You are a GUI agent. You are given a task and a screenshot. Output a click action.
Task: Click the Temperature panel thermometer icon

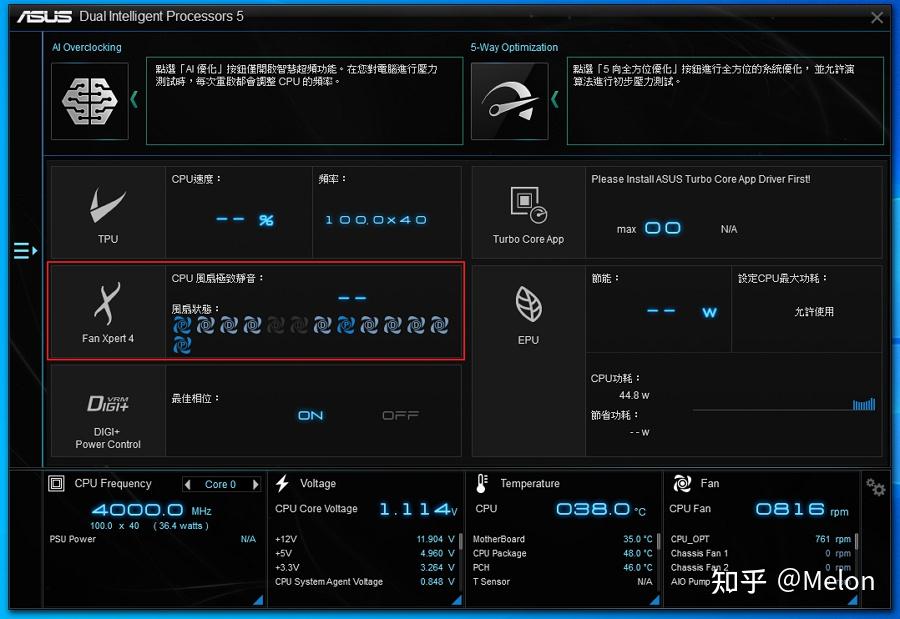(481, 483)
